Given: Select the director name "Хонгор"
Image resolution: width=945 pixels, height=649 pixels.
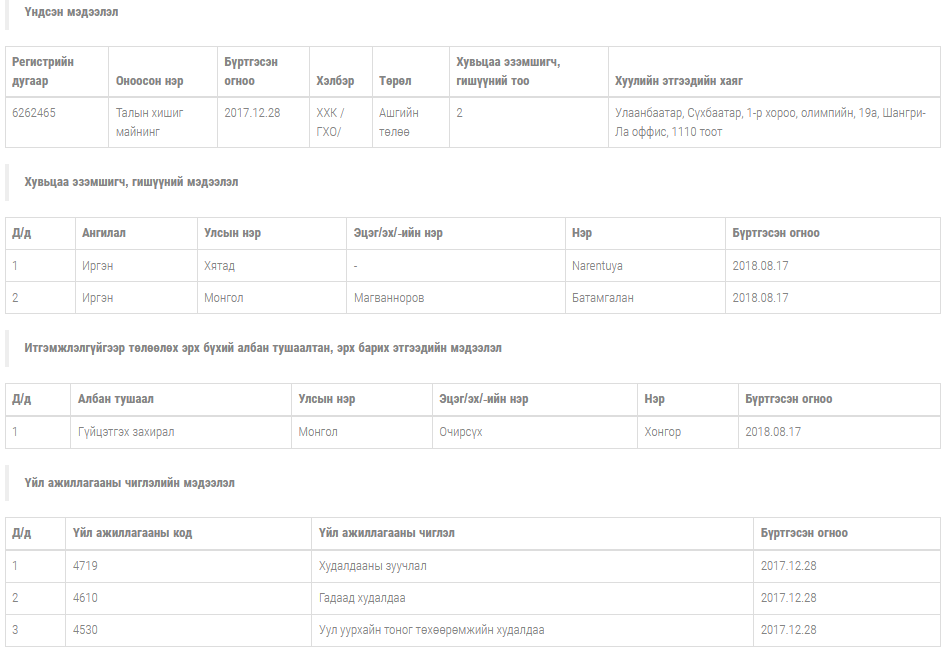Looking at the screenshot, I should coord(662,432).
